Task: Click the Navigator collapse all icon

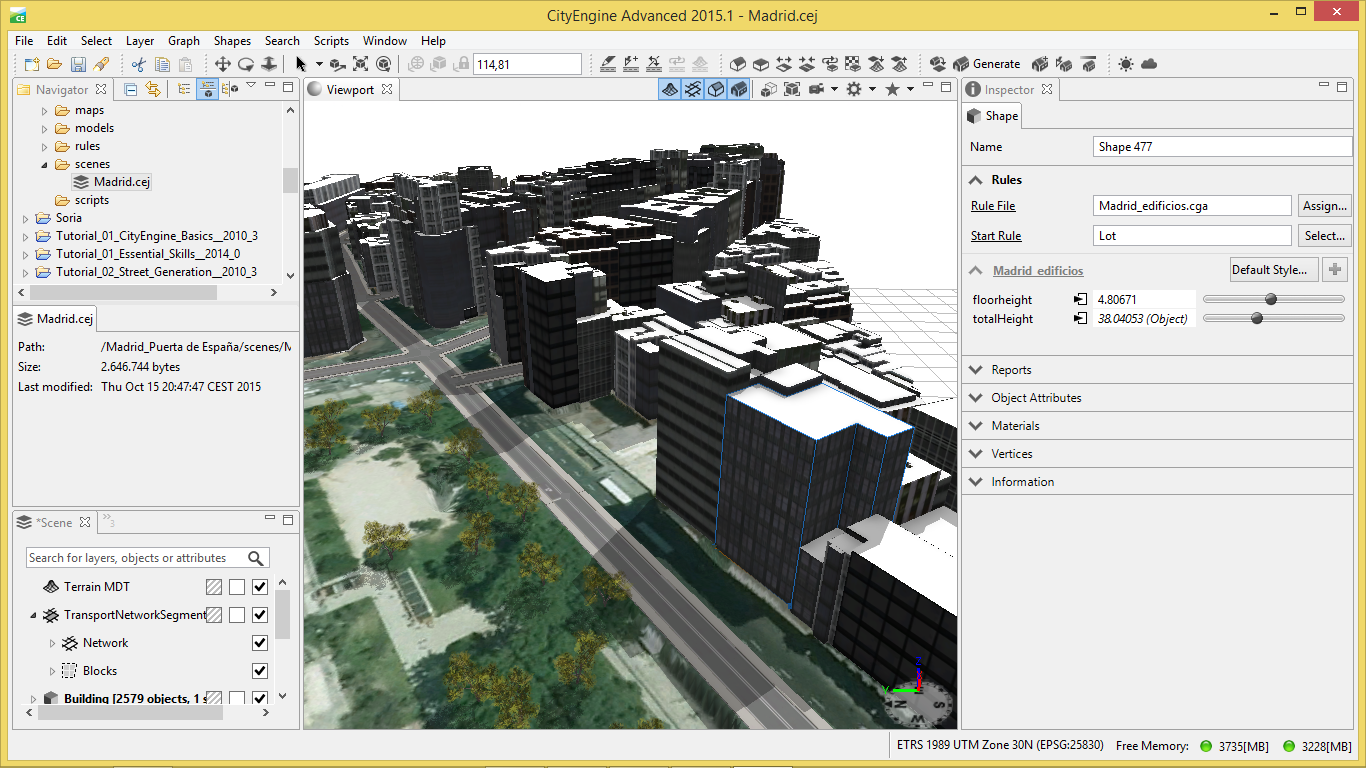Action: point(131,89)
